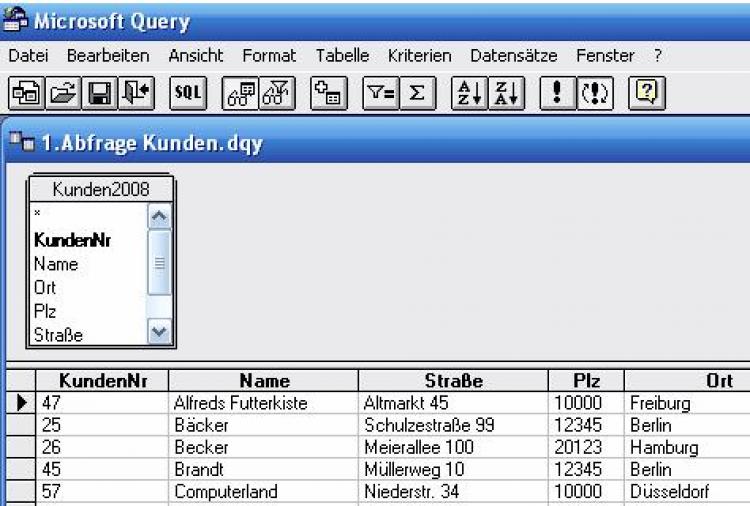Select the KundenNr field in Kunden2008
The width and height of the screenshot is (750, 506).
pyautogui.click(x=72, y=240)
